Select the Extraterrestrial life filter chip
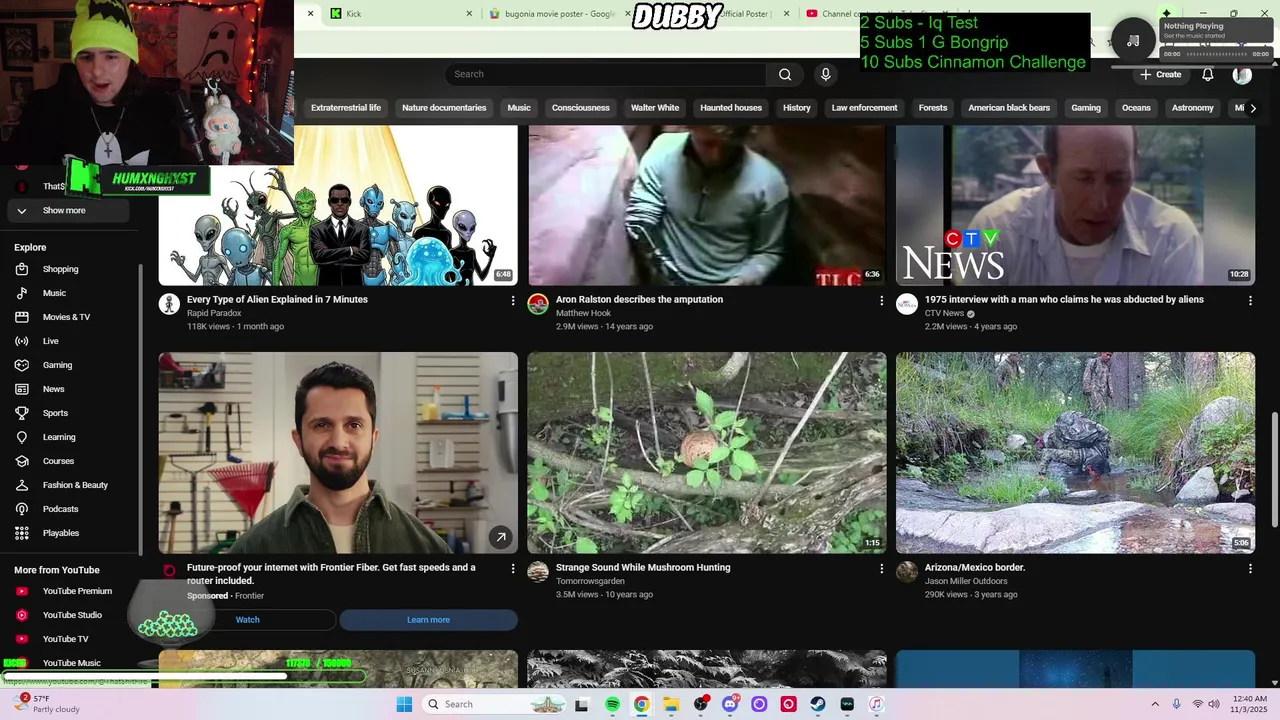The image size is (1280, 720). click(346, 108)
